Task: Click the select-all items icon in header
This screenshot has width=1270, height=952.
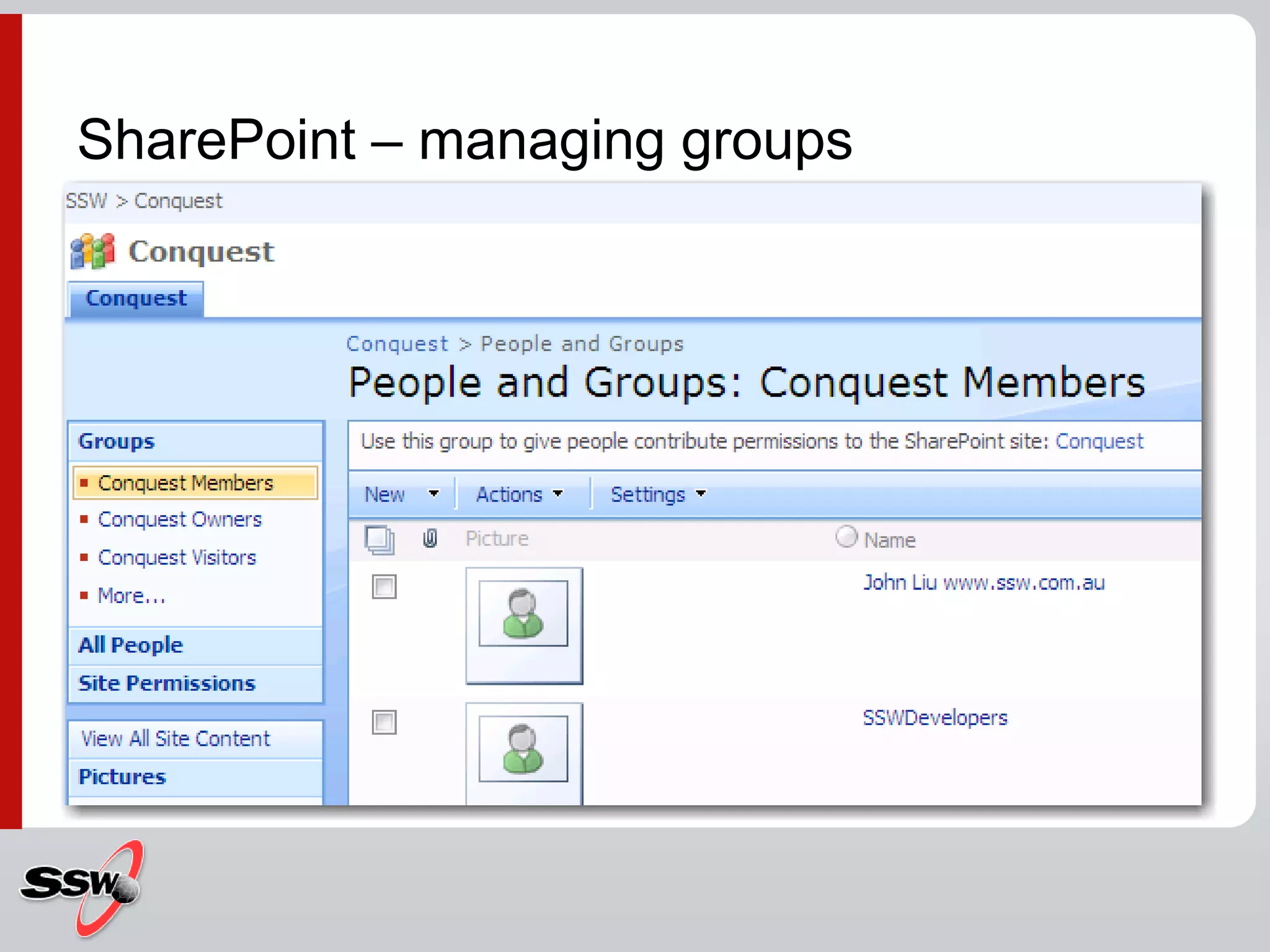Action: (x=380, y=539)
